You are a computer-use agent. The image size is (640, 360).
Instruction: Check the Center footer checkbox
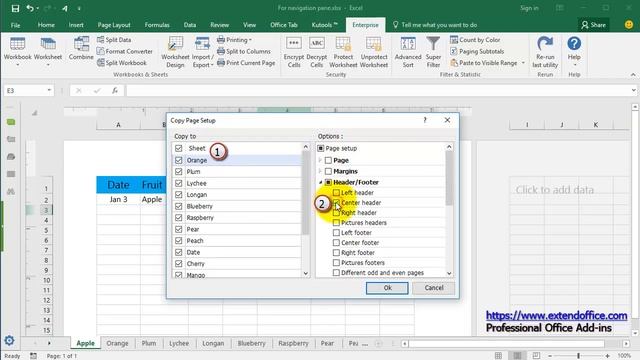(336, 242)
